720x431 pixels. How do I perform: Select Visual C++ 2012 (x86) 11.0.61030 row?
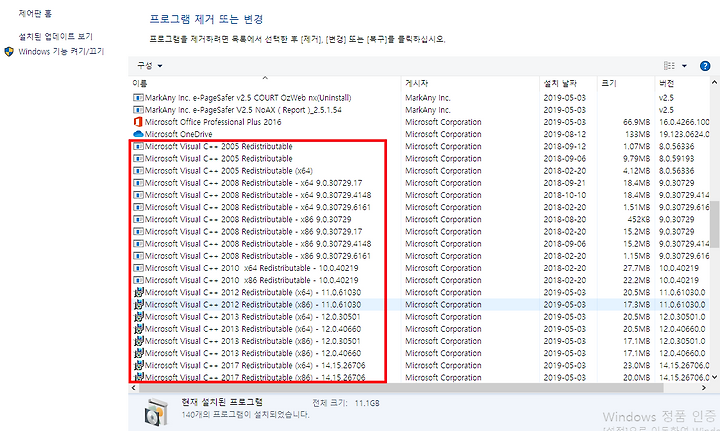pyautogui.click(x=420, y=304)
